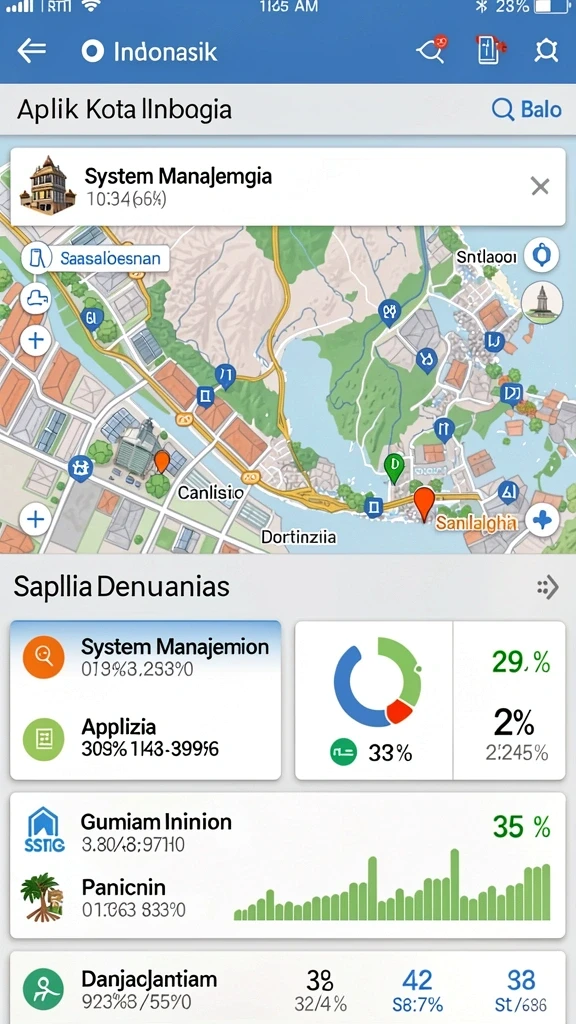Open the System Manajemion list item
Screen dimensions: 576x1024
coord(146,658)
